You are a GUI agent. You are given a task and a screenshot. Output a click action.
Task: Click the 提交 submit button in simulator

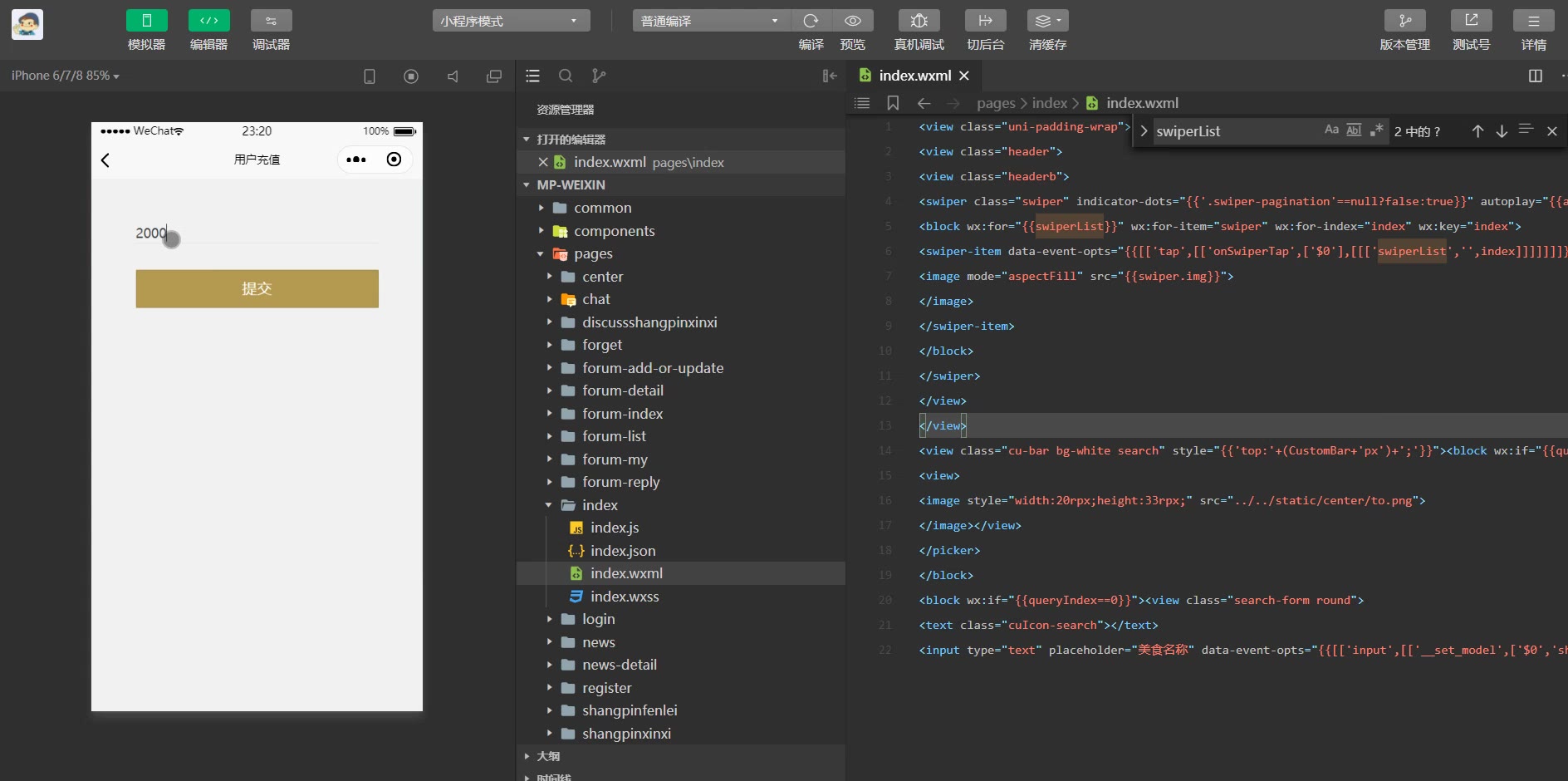click(x=257, y=288)
